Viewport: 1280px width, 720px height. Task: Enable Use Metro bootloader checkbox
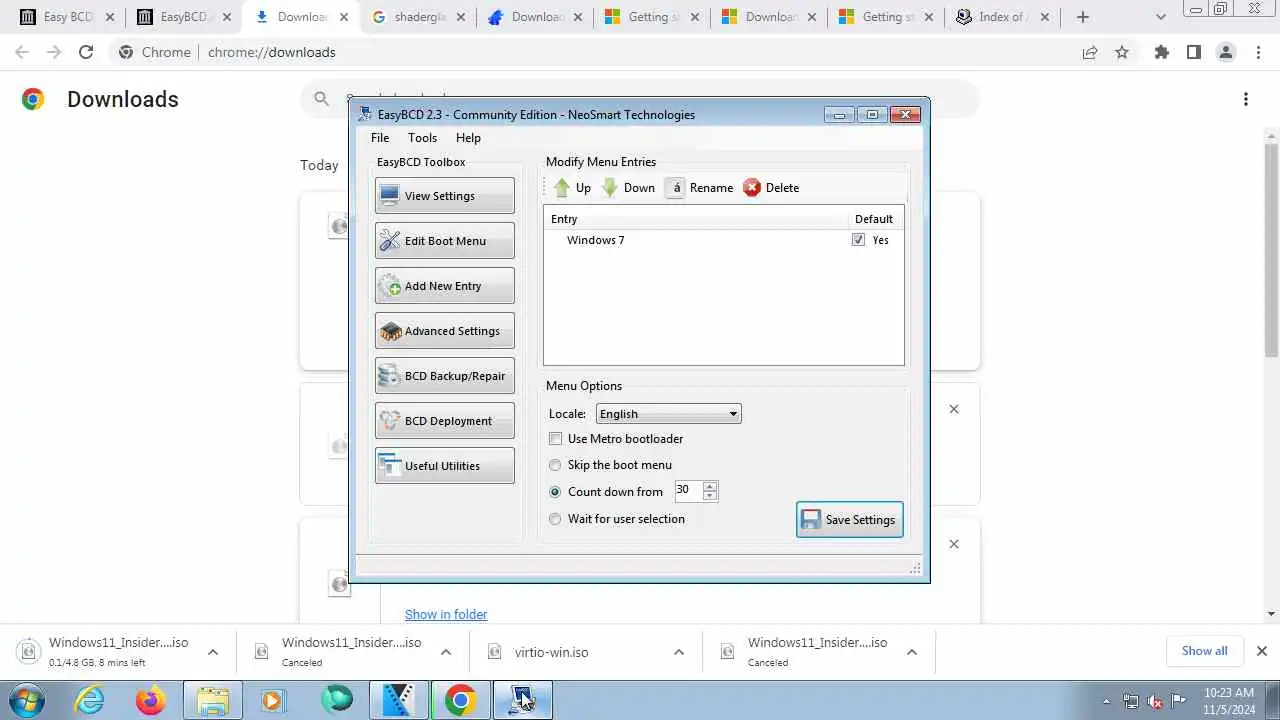click(x=556, y=439)
